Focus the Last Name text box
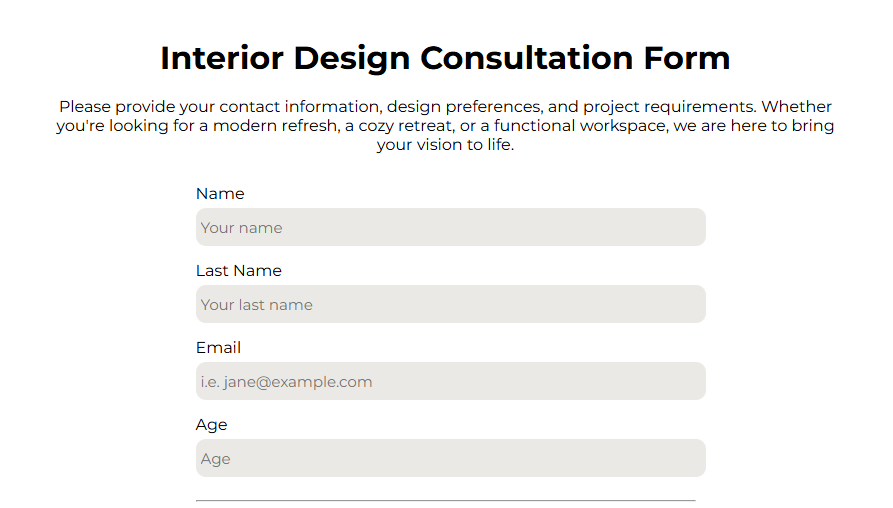The width and height of the screenshot is (893, 508). (450, 304)
